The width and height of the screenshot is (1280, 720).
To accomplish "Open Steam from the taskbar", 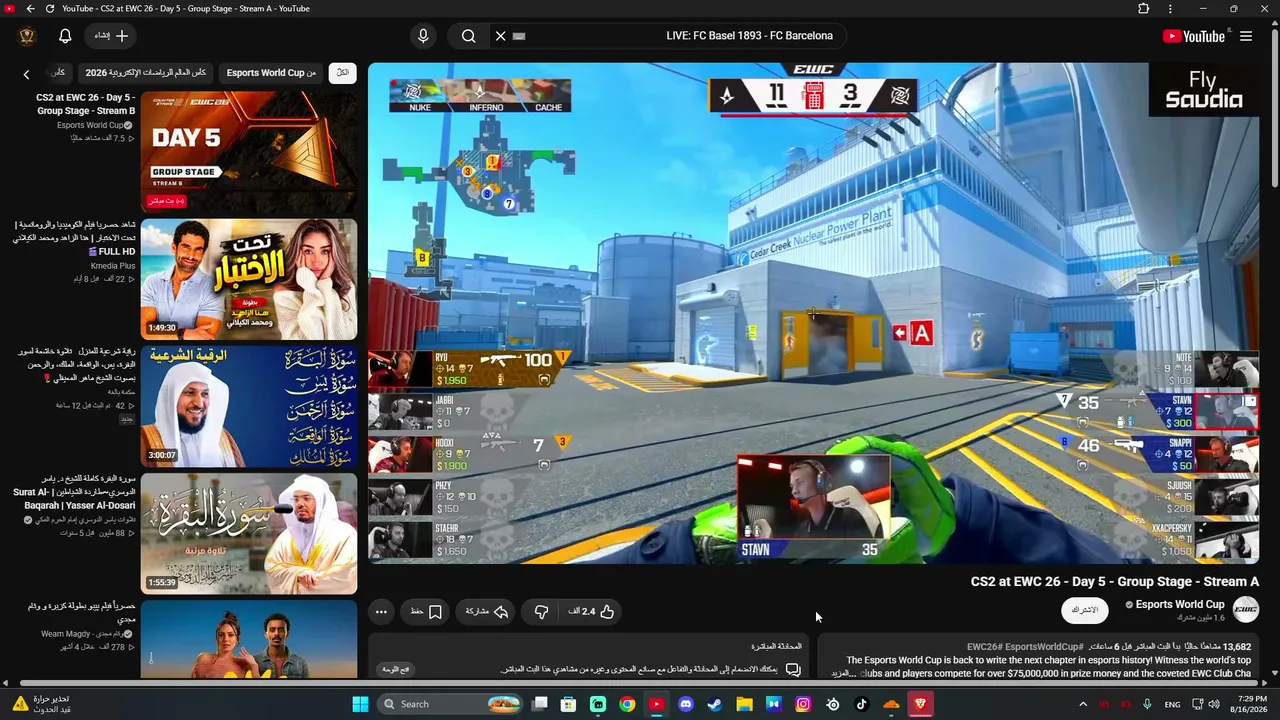I will pyautogui.click(x=715, y=704).
